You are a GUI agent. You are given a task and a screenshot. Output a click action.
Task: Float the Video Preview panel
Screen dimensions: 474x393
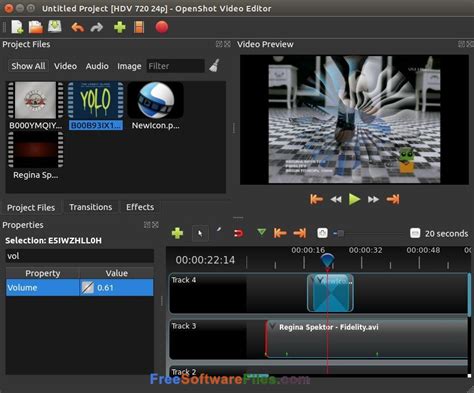(x=461, y=44)
